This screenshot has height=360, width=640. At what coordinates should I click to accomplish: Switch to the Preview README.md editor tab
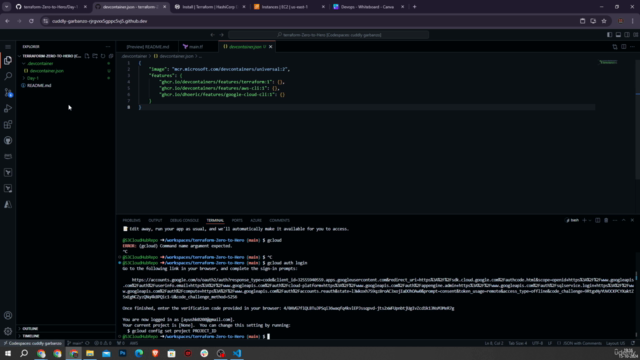(147, 47)
